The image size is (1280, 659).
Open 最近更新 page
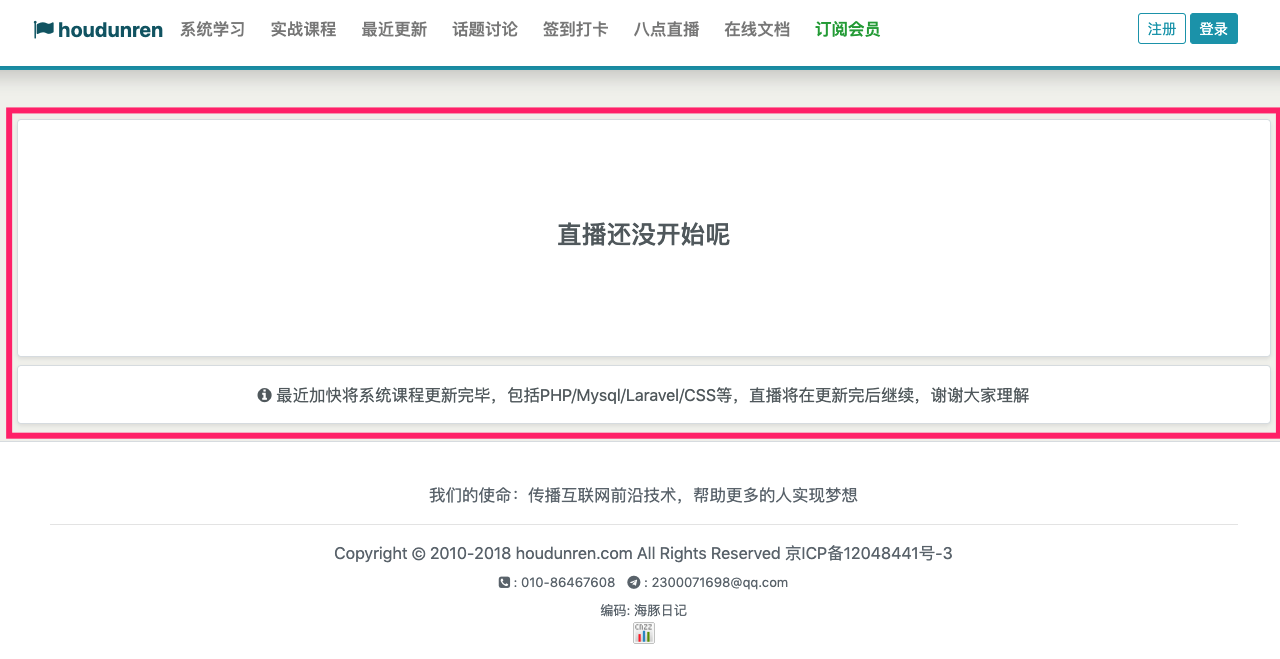coord(394,29)
